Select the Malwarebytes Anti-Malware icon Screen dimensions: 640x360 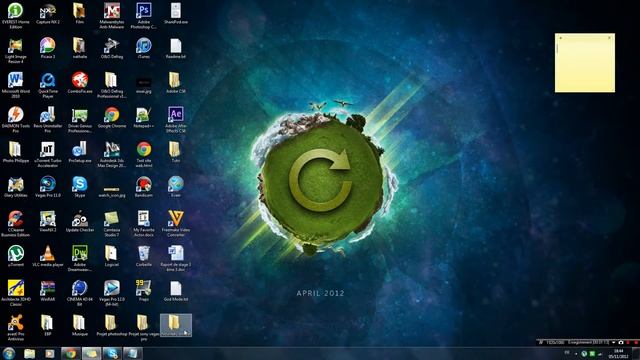tap(112, 16)
